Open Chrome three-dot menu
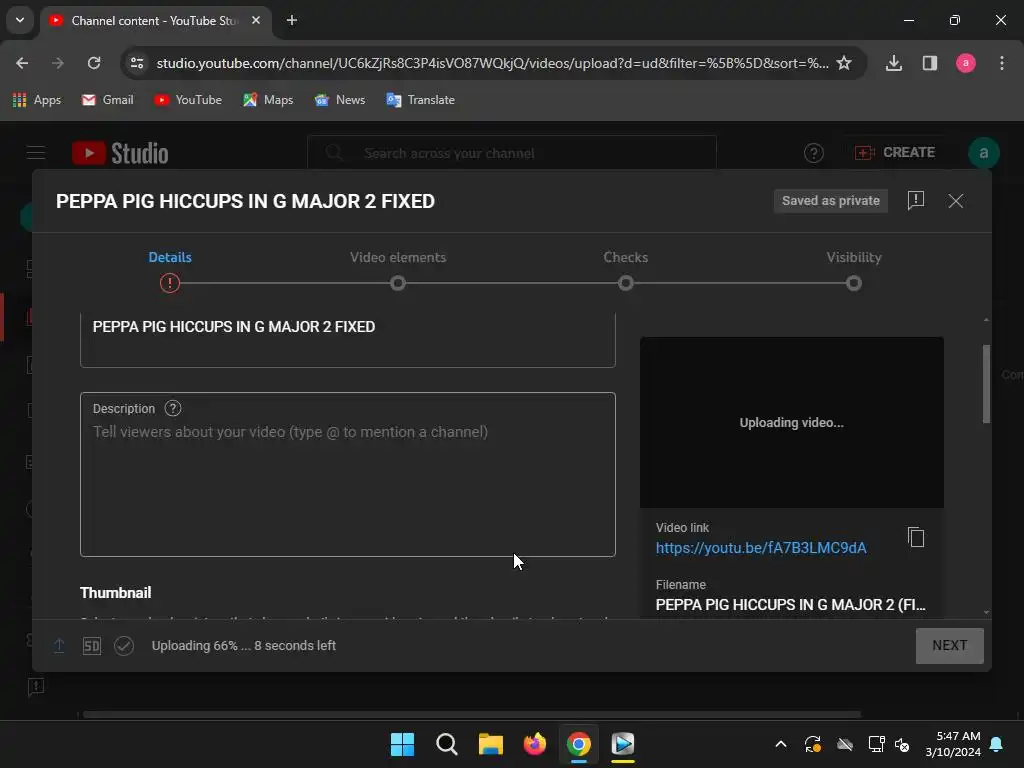This screenshot has width=1024, height=768. point(1002,63)
